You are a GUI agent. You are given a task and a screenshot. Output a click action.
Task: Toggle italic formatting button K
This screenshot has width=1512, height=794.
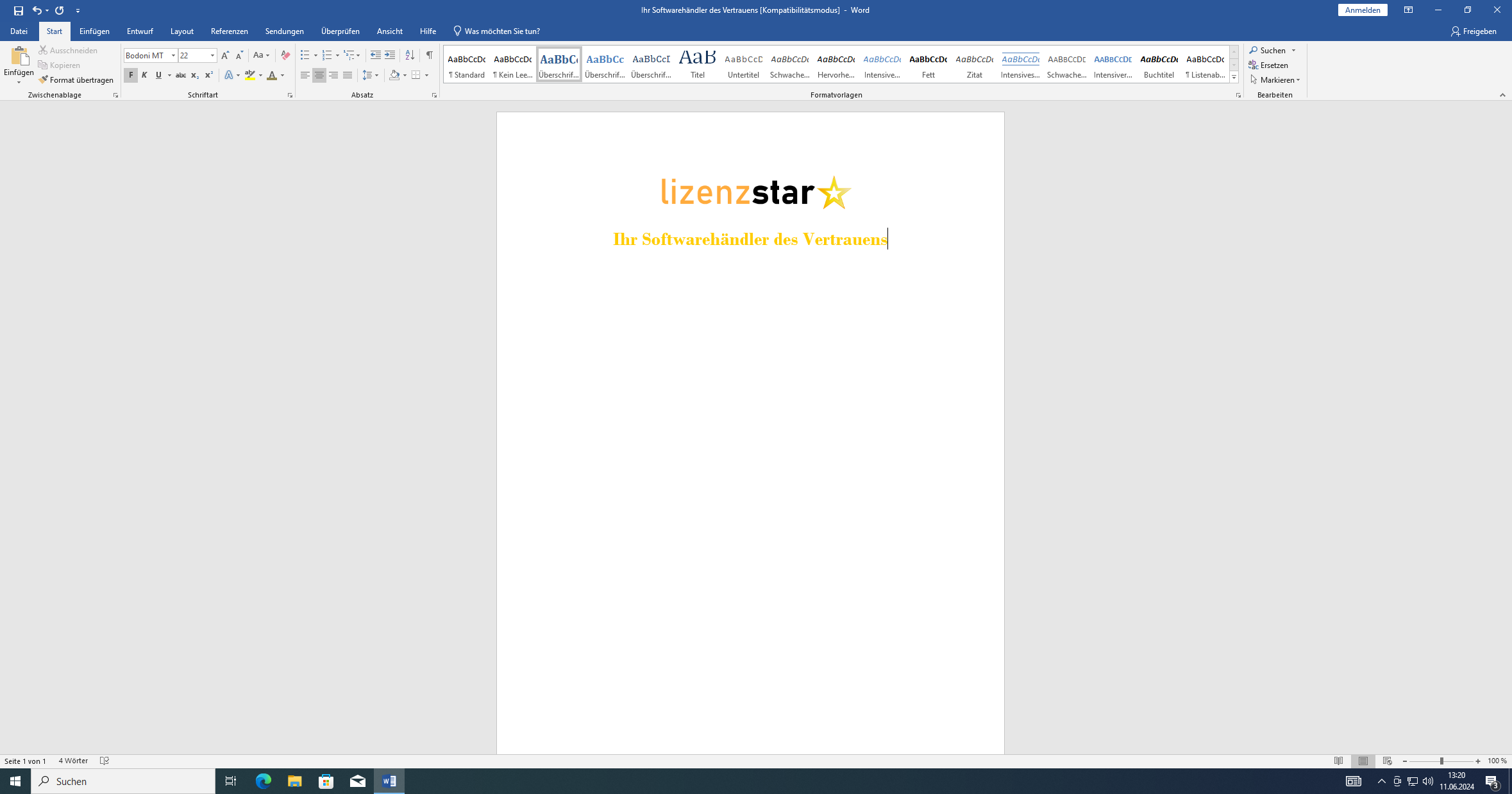click(x=144, y=76)
